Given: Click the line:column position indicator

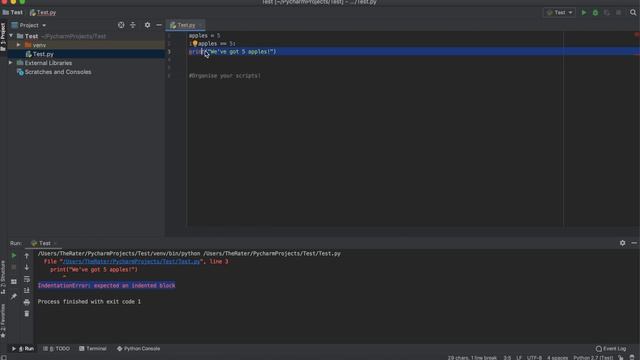Looking at the screenshot, I should [507, 358].
